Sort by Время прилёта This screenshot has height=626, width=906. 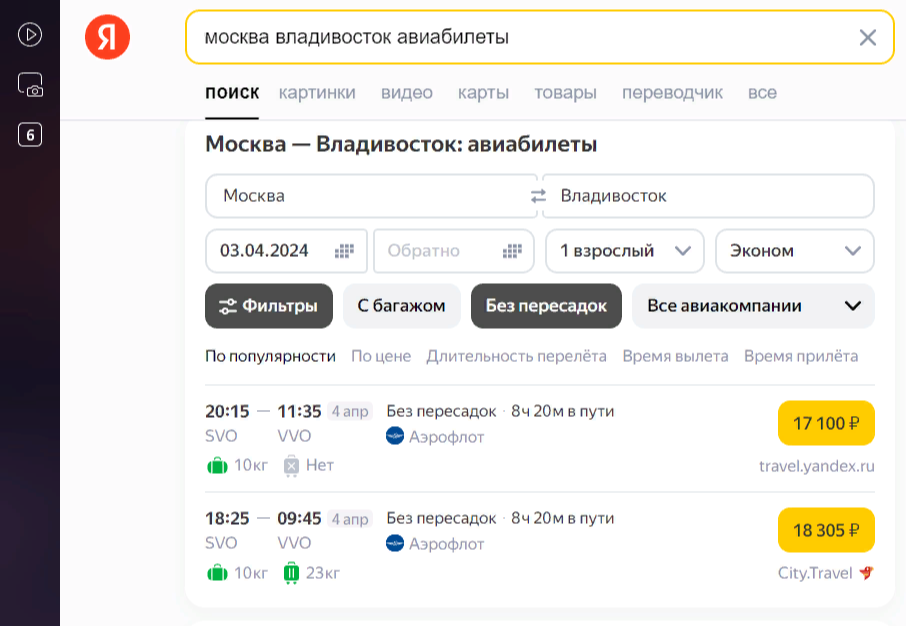pyautogui.click(x=801, y=356)
